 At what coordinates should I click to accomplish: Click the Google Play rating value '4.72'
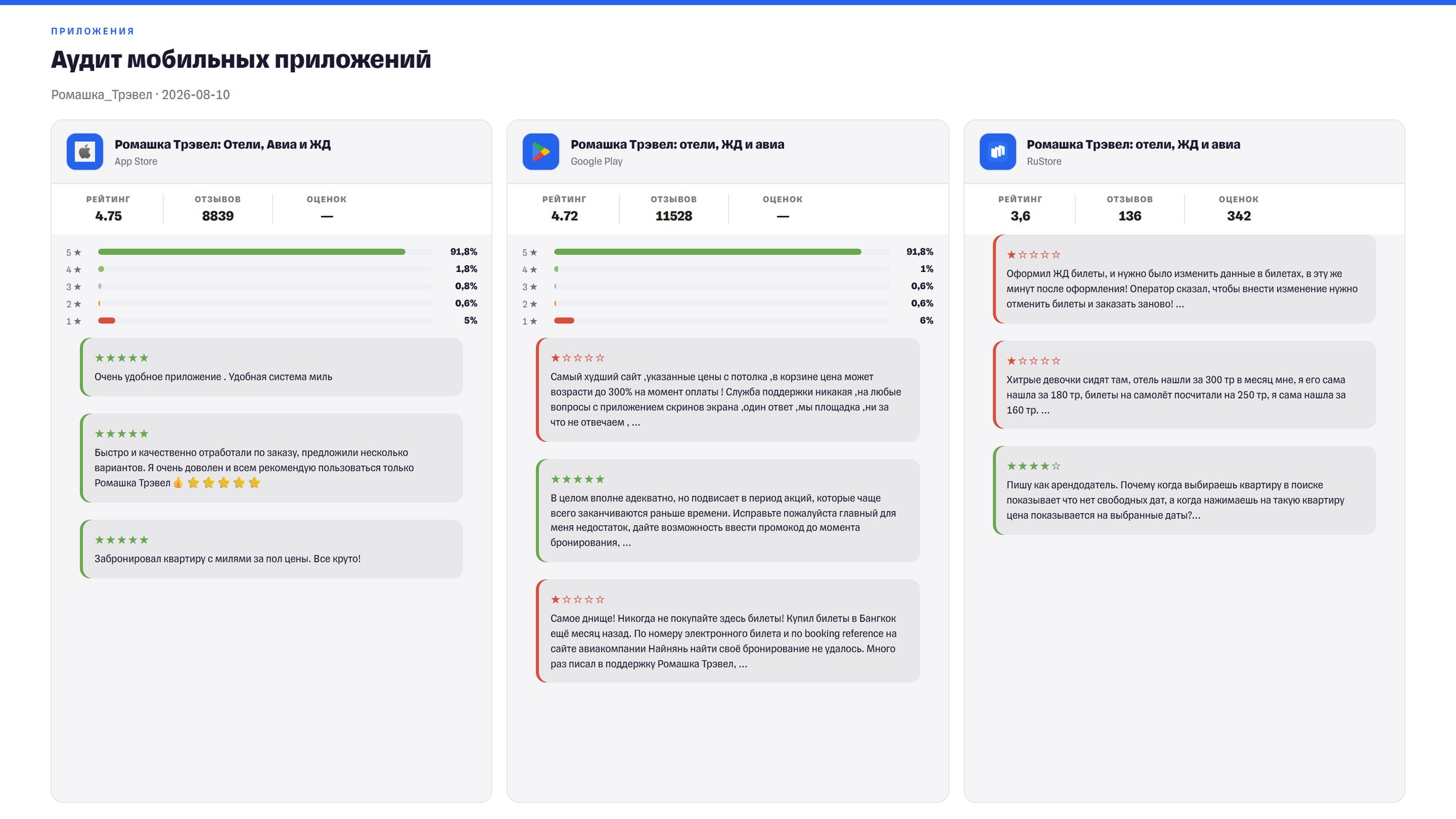coord(565,216)
